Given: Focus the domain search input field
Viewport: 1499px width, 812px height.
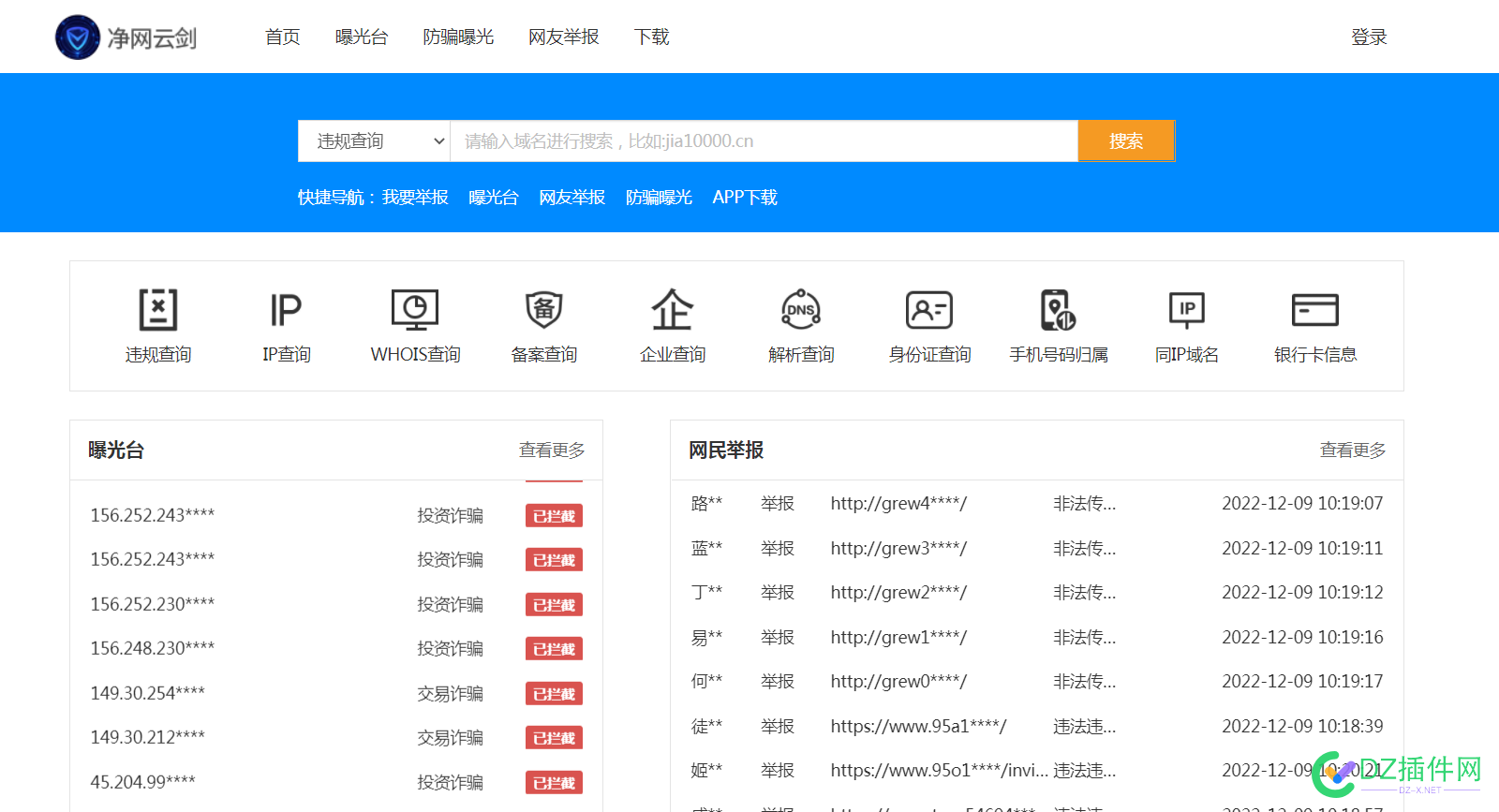Looking at the screenshot, I should (764, 141).
